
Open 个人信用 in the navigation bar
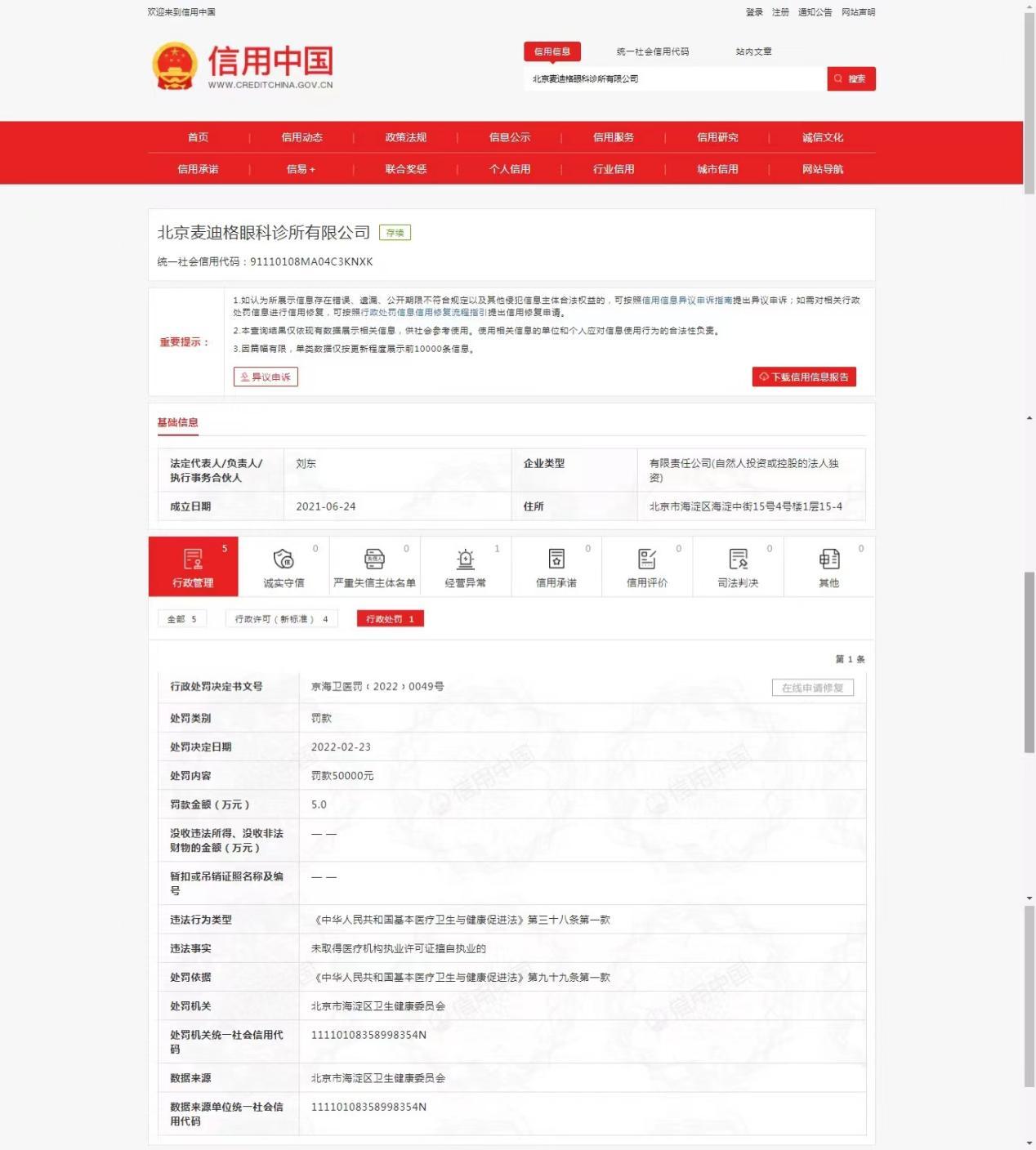click(x=509, y=169)
